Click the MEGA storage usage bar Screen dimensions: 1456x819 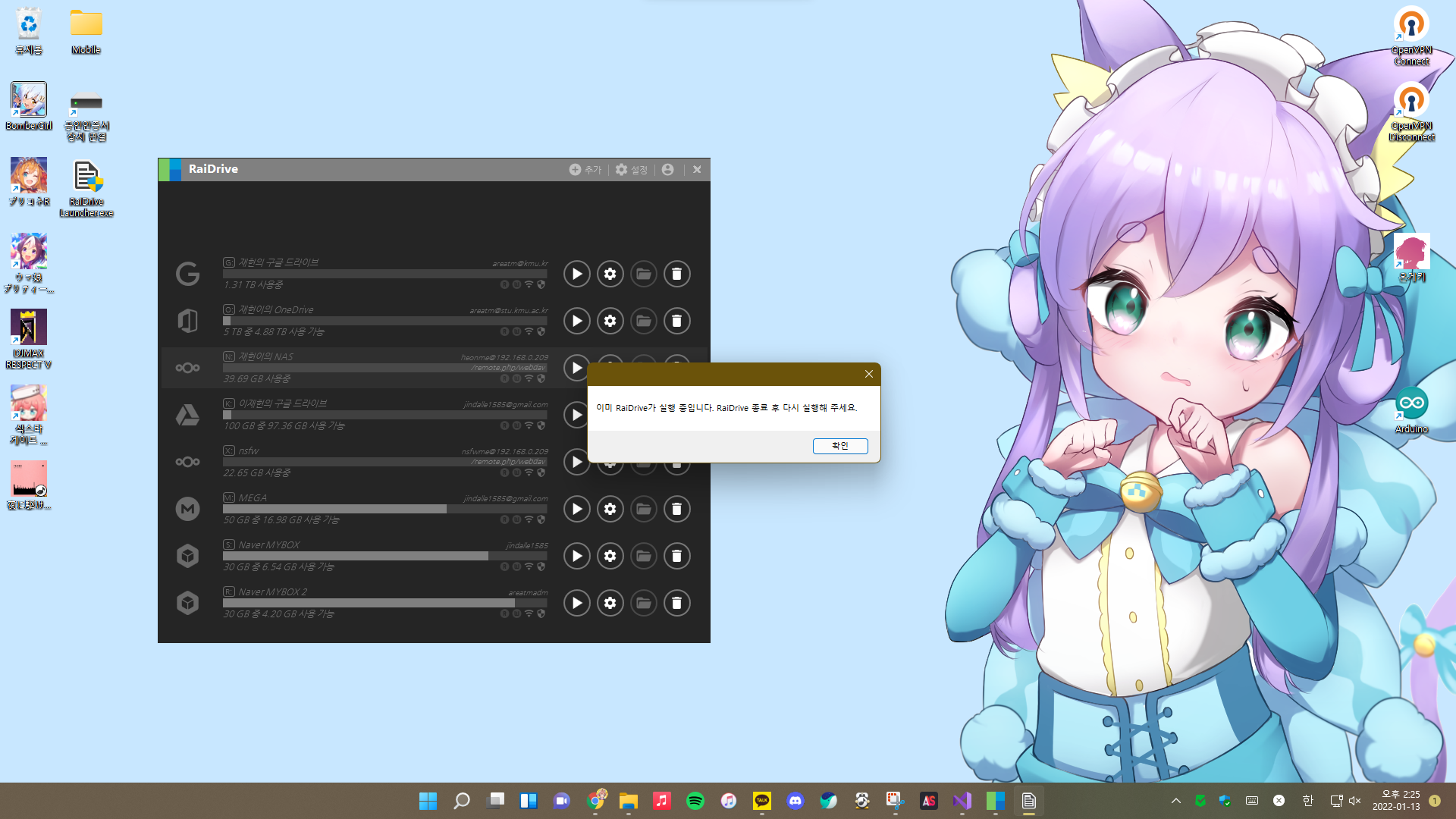tap(384, 509)
